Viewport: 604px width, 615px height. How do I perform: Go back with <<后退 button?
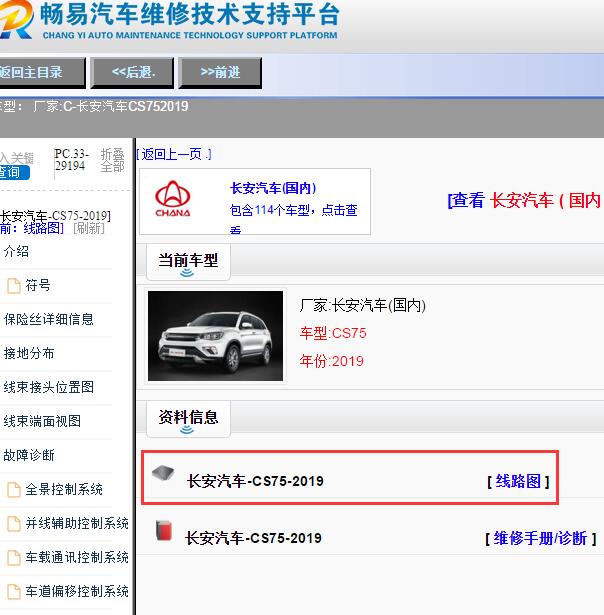point(132,73)
